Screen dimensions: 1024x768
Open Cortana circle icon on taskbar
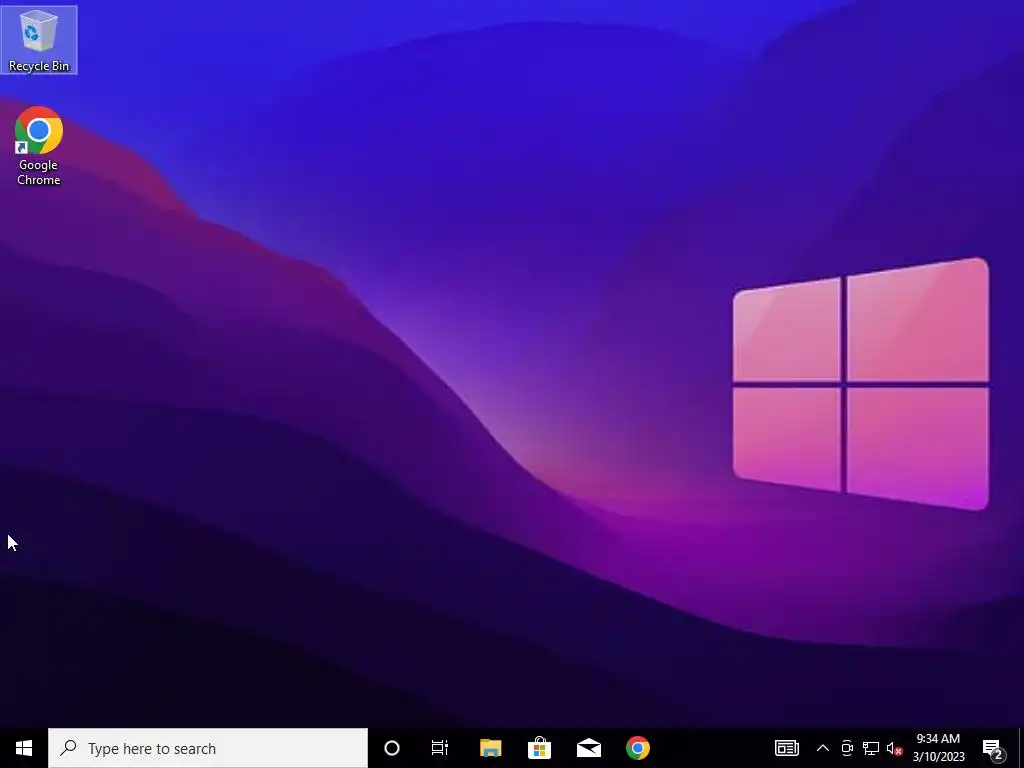point(392,748)
